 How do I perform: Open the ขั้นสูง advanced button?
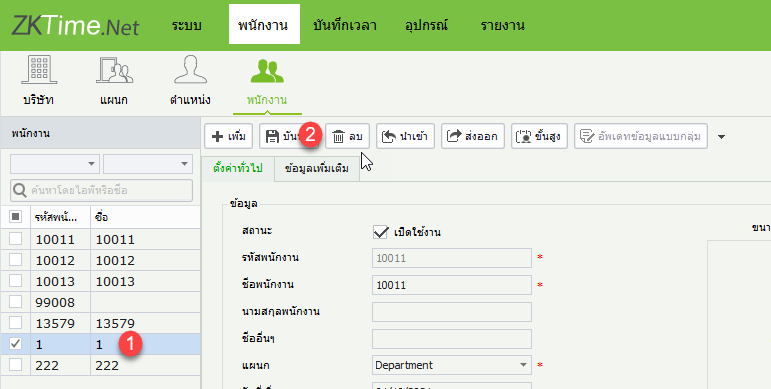pyautogui.click(x=539, y=136)
